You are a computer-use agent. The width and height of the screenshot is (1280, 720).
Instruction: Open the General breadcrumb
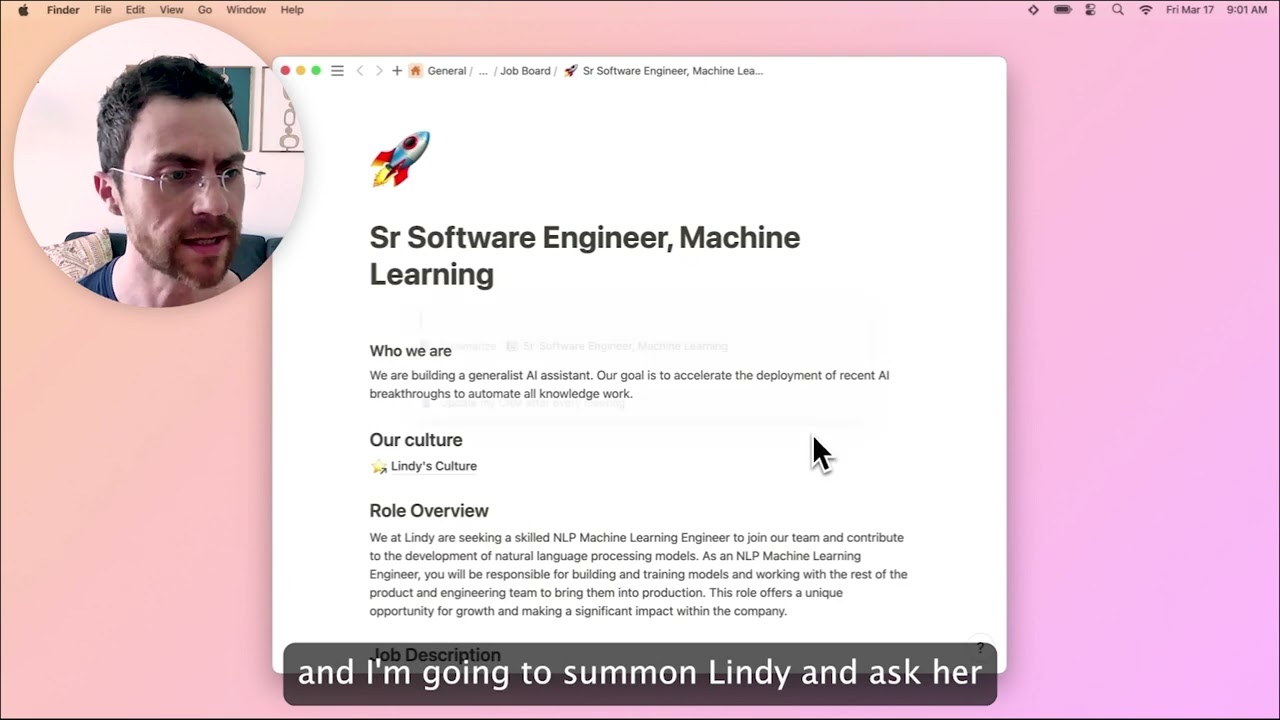(x=447, y=71)
